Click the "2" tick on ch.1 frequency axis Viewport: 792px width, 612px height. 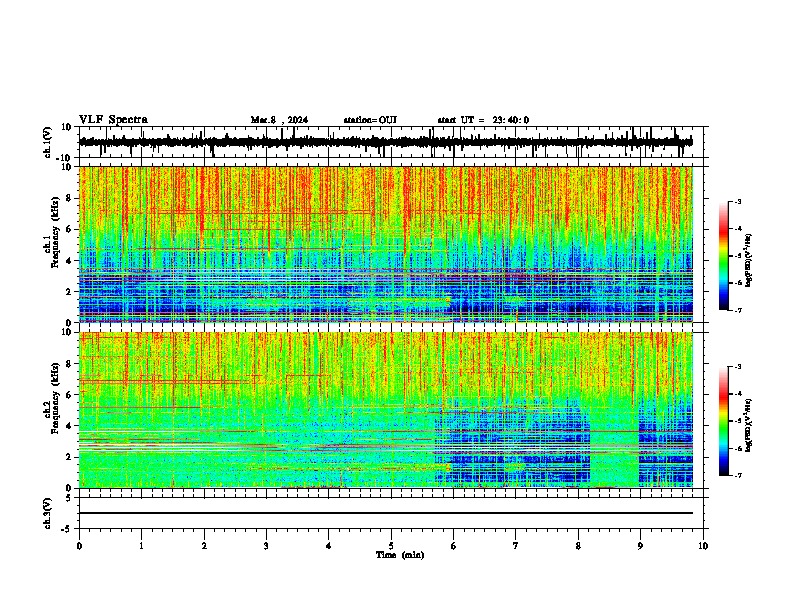[69, 292]
